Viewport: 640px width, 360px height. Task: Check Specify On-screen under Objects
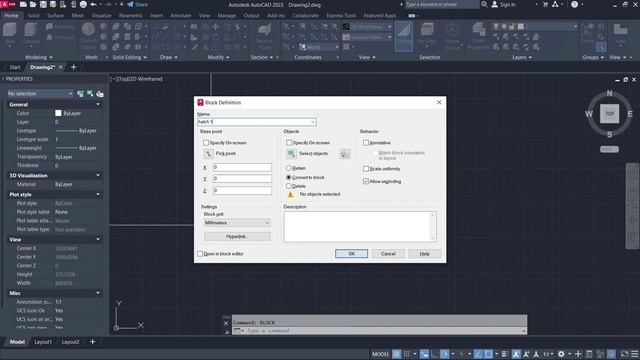(x=289, y=143)
